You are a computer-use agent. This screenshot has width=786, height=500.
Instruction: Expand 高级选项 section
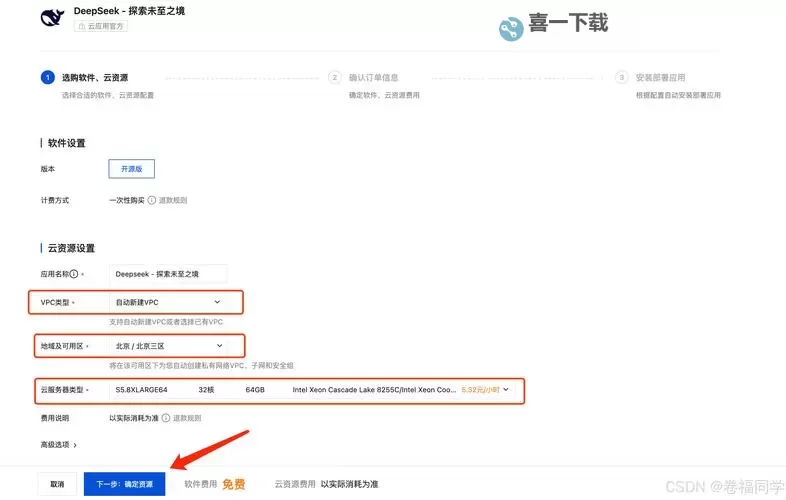coord(59,445)
